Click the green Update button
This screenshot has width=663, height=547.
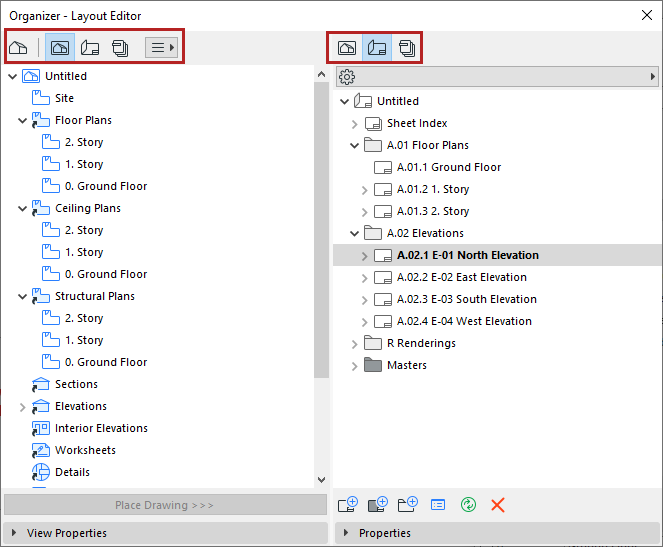[468, 505]
